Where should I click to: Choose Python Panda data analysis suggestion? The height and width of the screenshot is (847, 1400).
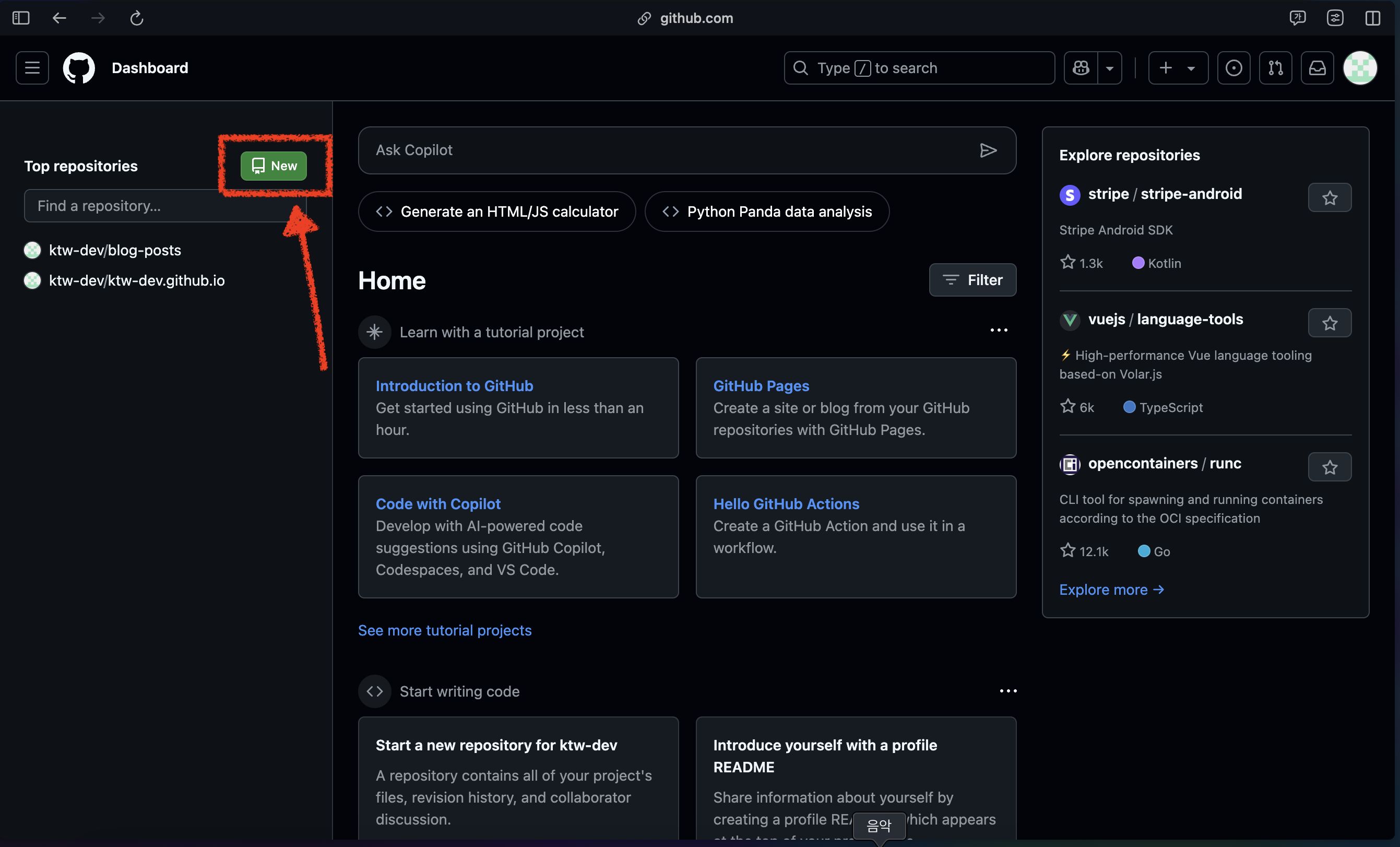(x=766, y=211)
